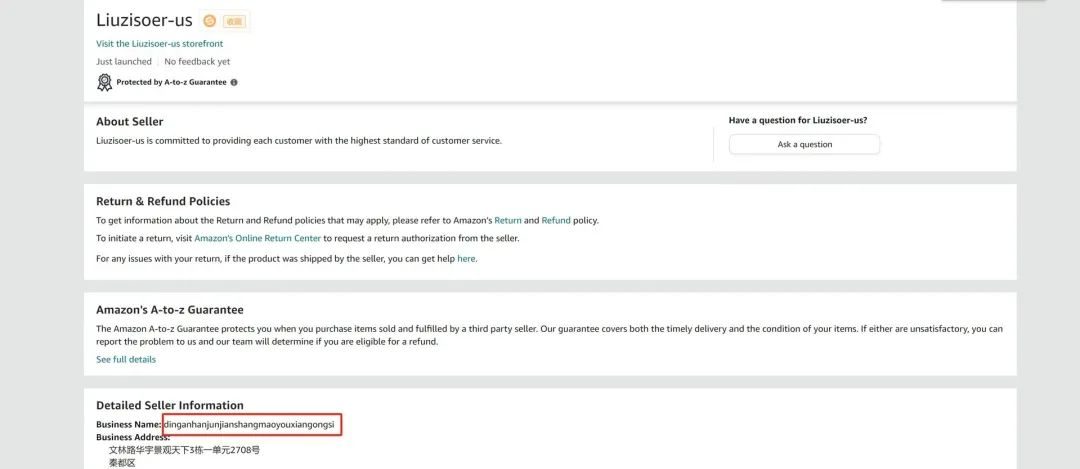Click the 'Protected by A-to-z Guarantee' label
The width and height of the screenshot is (1080, 469).
172,83
